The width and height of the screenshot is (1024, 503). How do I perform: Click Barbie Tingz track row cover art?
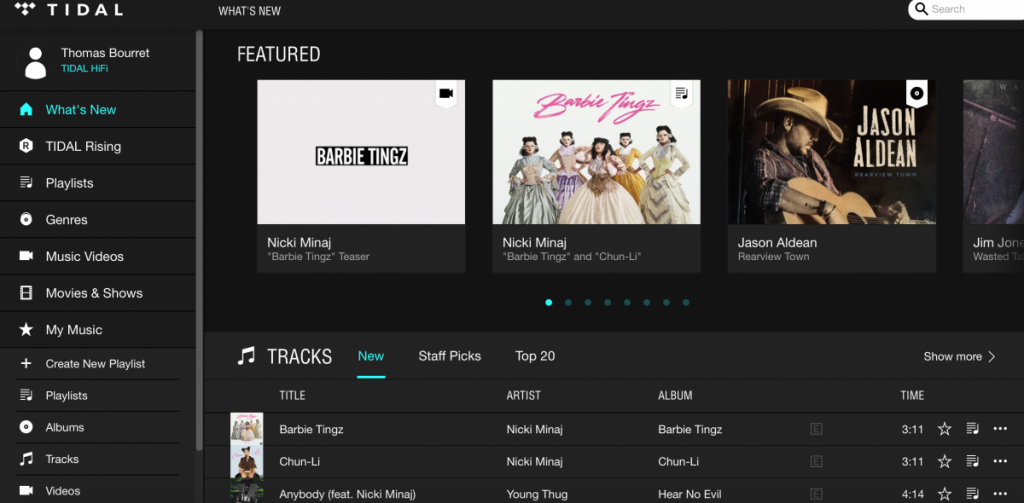pos(246,429)
